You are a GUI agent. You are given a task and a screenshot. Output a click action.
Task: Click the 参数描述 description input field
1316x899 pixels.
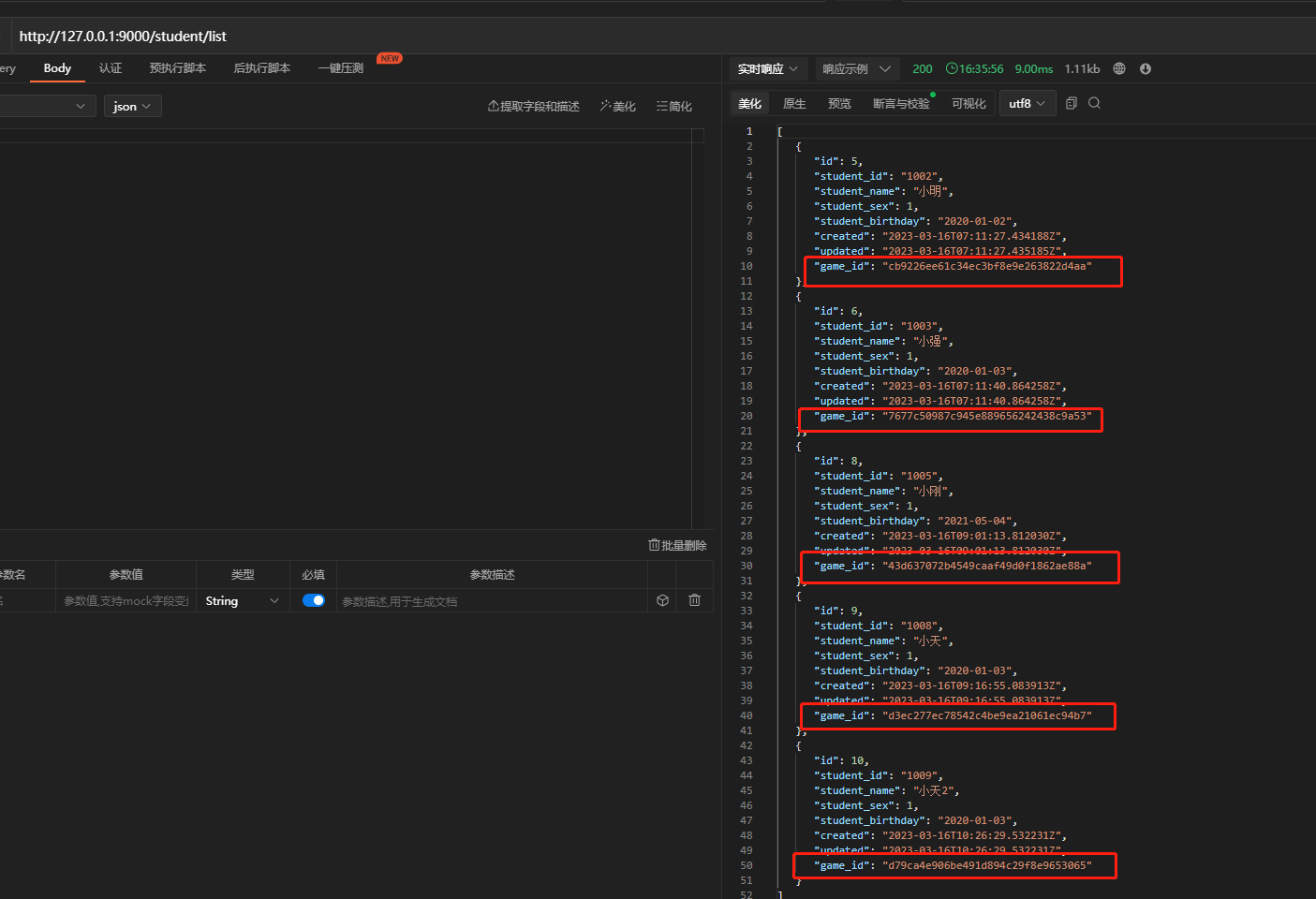(492, 600)
